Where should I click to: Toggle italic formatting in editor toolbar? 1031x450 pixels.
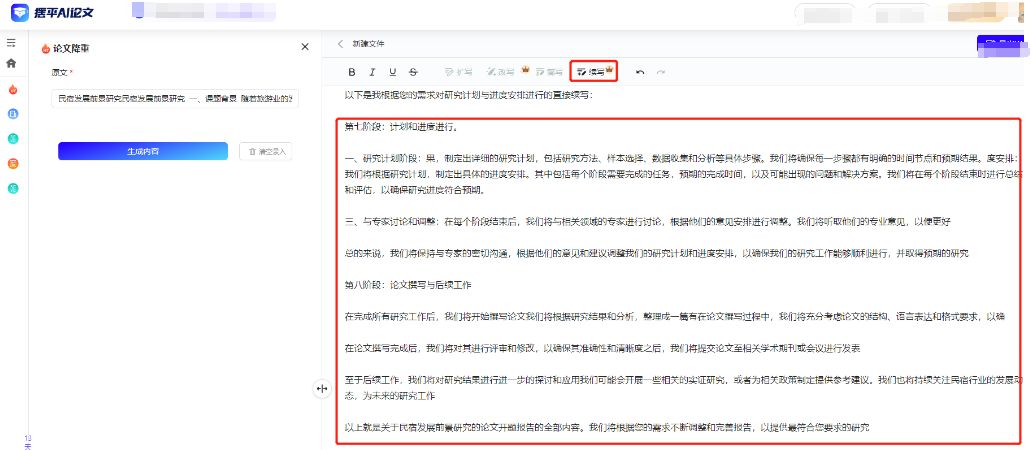[x=372, y=72]
